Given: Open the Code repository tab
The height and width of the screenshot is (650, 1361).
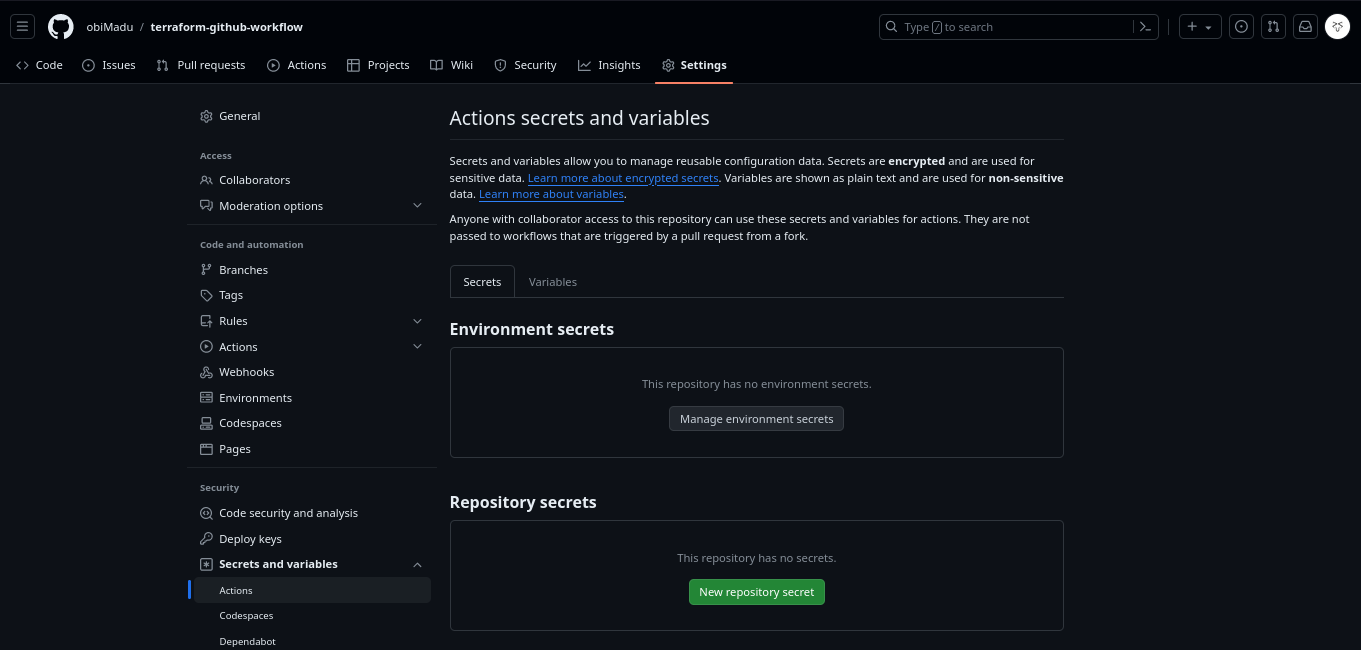Looking at the screenshot, I should (40, 65).
